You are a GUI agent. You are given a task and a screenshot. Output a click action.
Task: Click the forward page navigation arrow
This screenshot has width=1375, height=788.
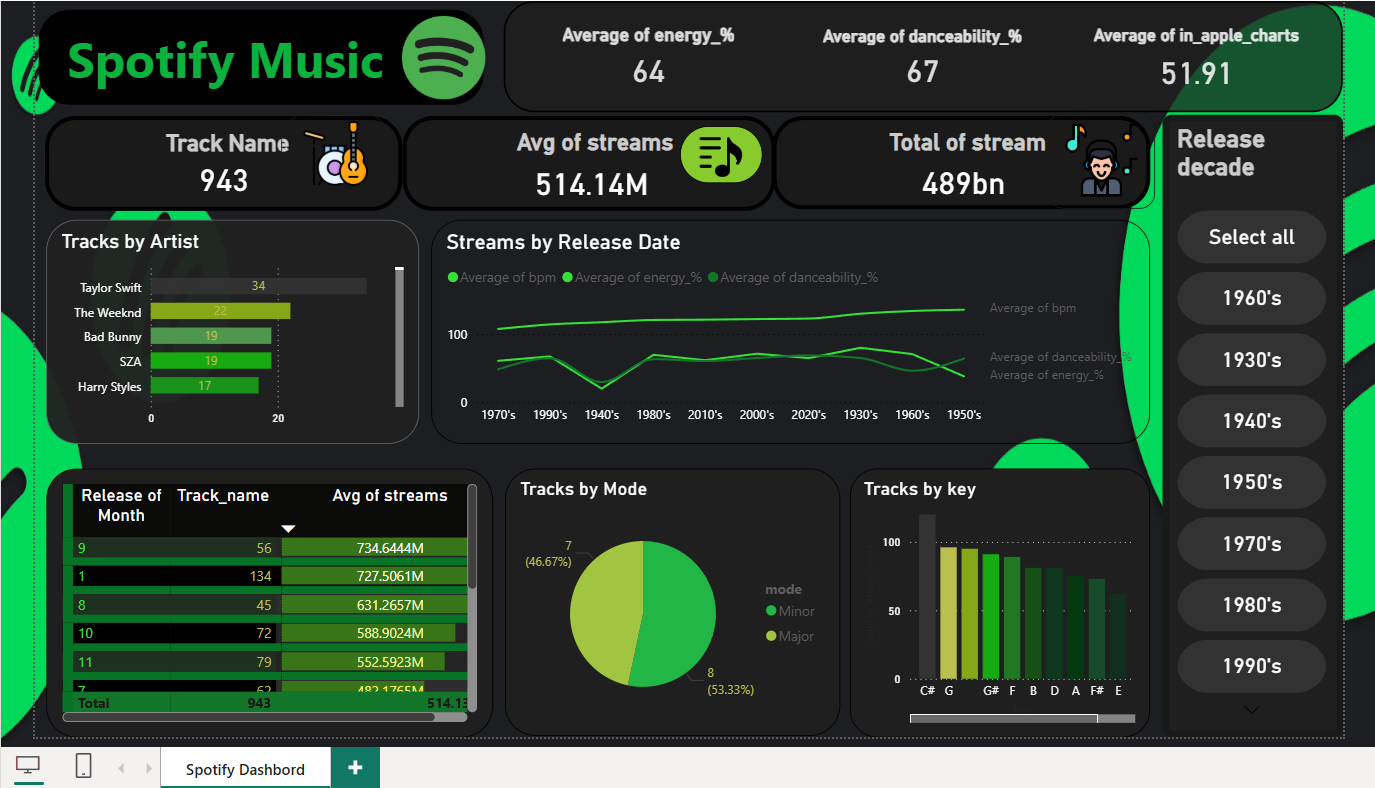(x=148, y=766)
